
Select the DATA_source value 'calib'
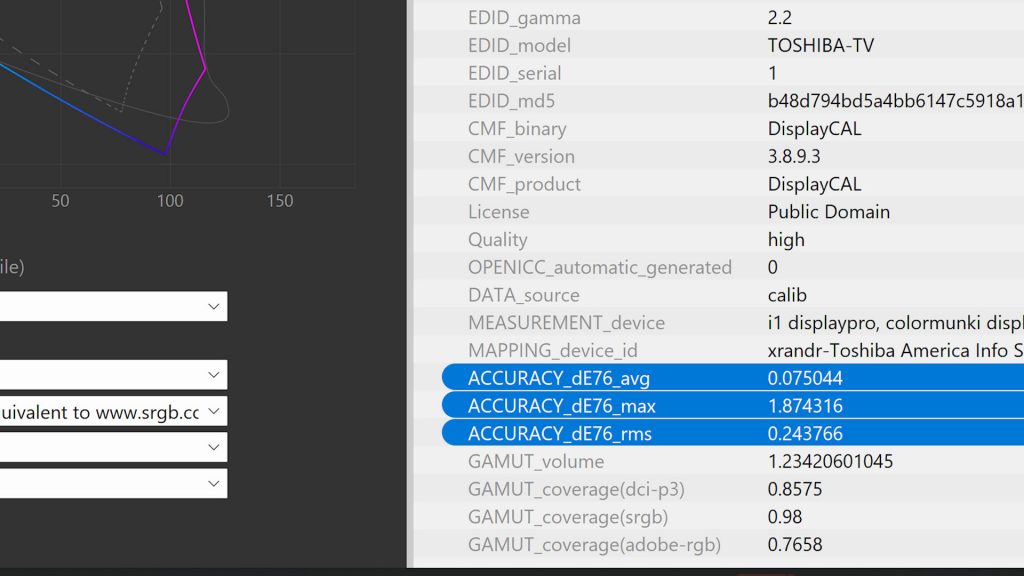787,295
